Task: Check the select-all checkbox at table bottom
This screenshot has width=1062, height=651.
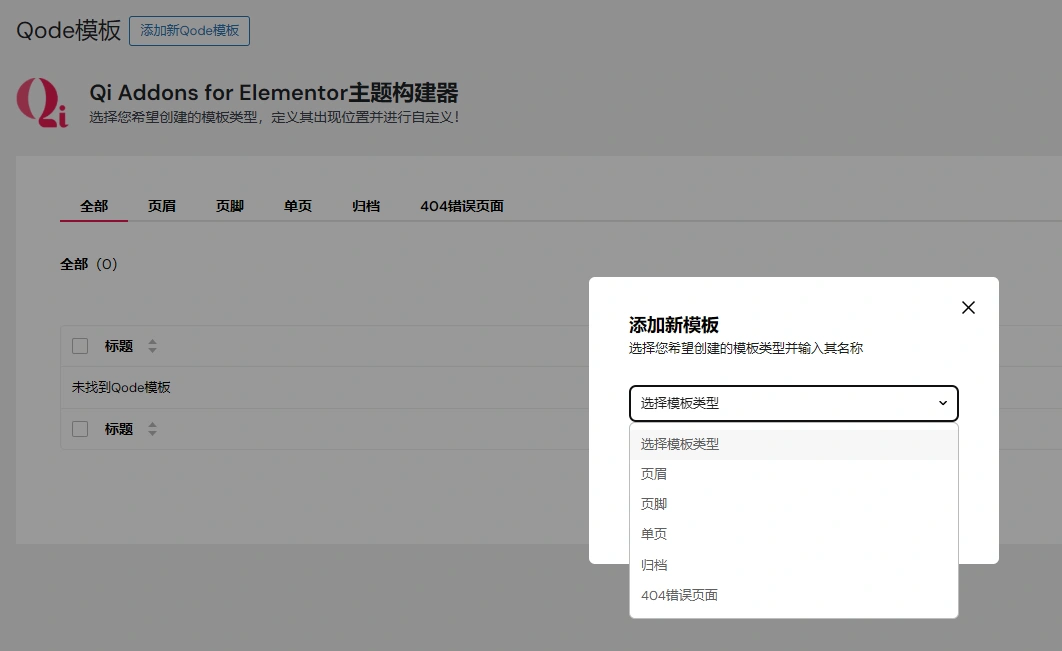Action: [x=79, y=428]
